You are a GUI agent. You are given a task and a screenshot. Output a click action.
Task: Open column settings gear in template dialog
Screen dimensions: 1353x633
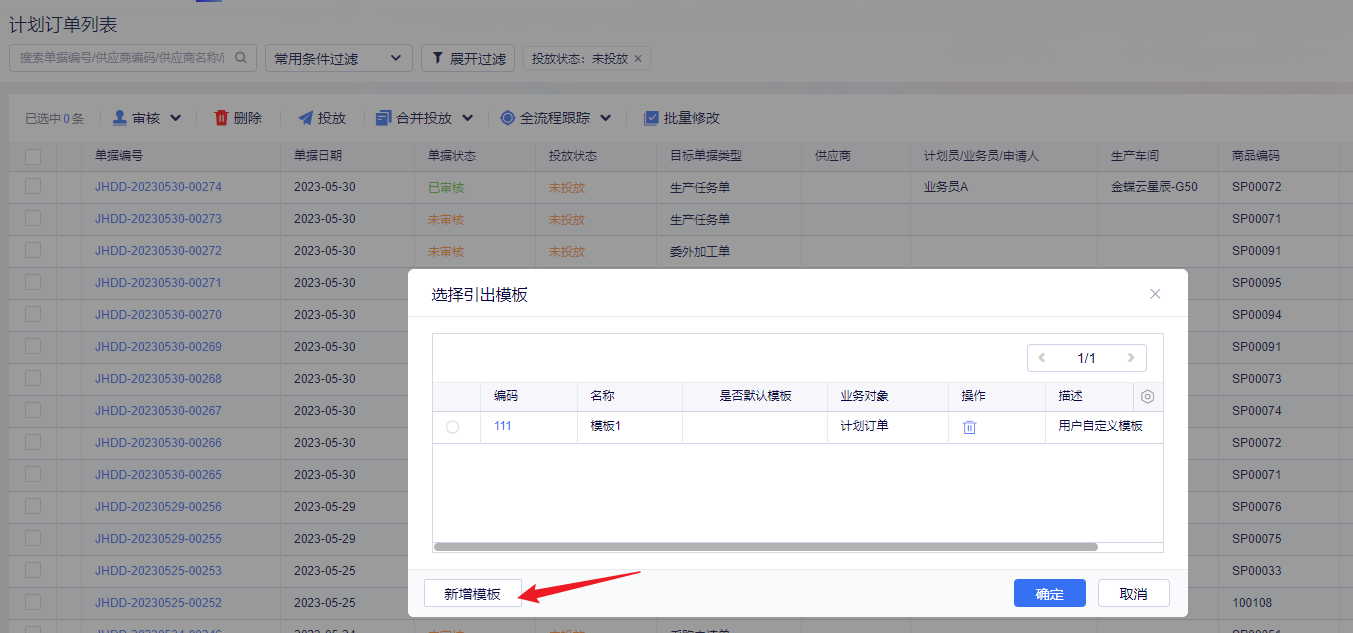click(x=1148, y=396)
